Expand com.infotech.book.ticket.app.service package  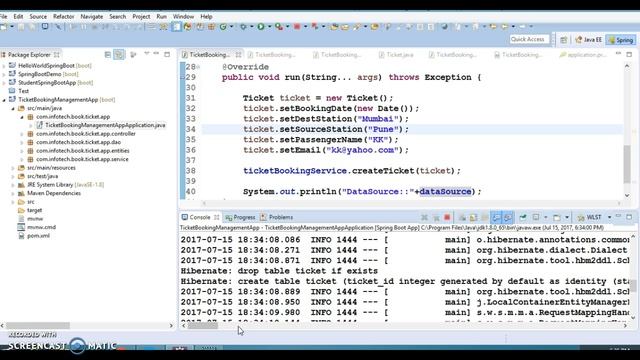[x=22, y=159]
